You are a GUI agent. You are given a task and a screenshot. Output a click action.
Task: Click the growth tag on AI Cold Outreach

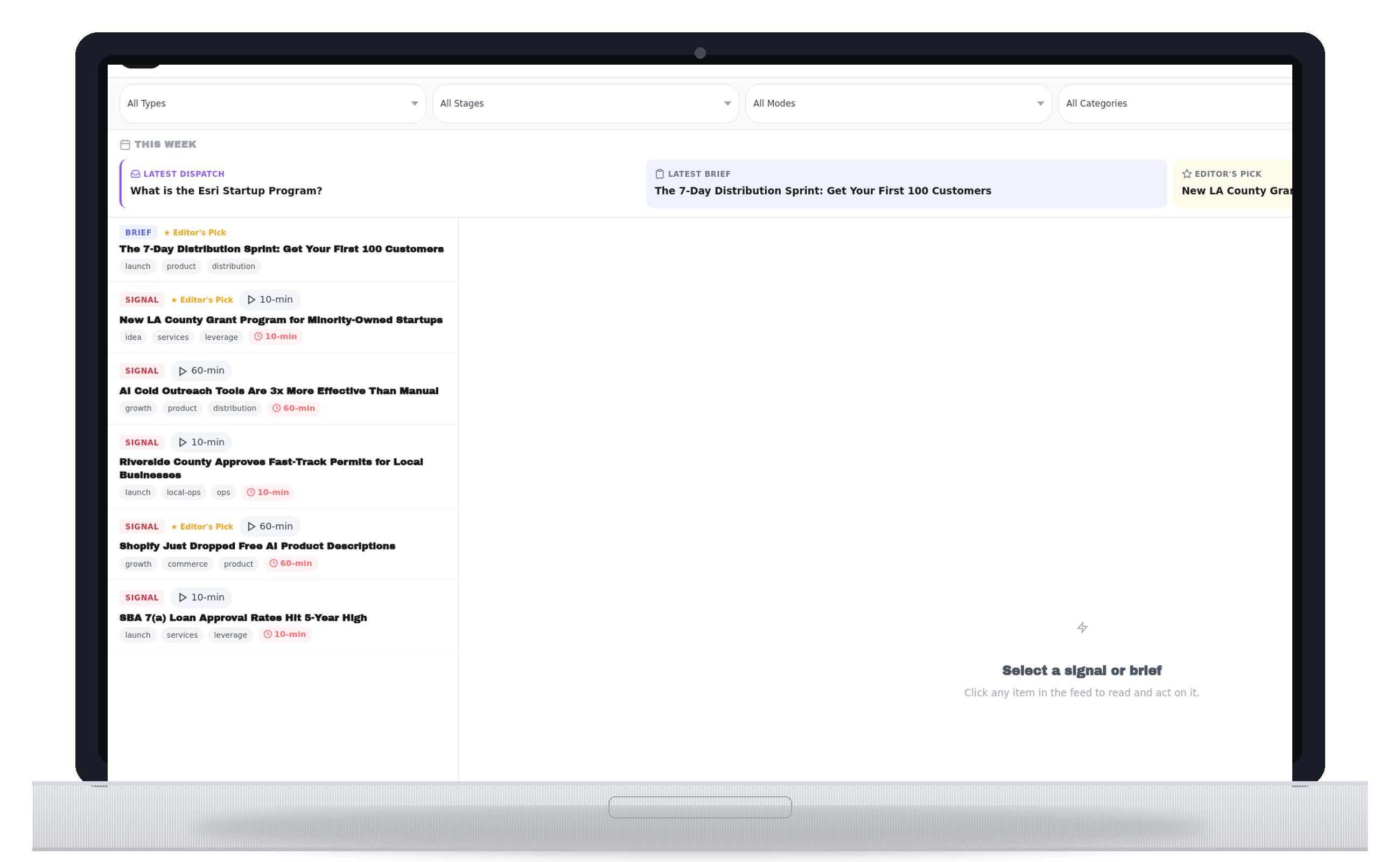(x=138, y=408)
